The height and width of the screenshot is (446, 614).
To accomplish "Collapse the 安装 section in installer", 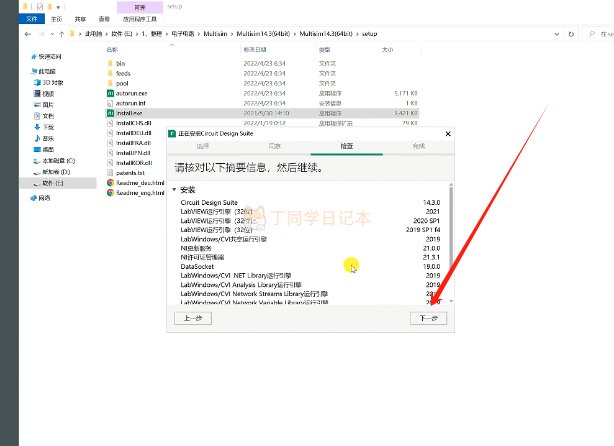I will (x=174, y=190).
